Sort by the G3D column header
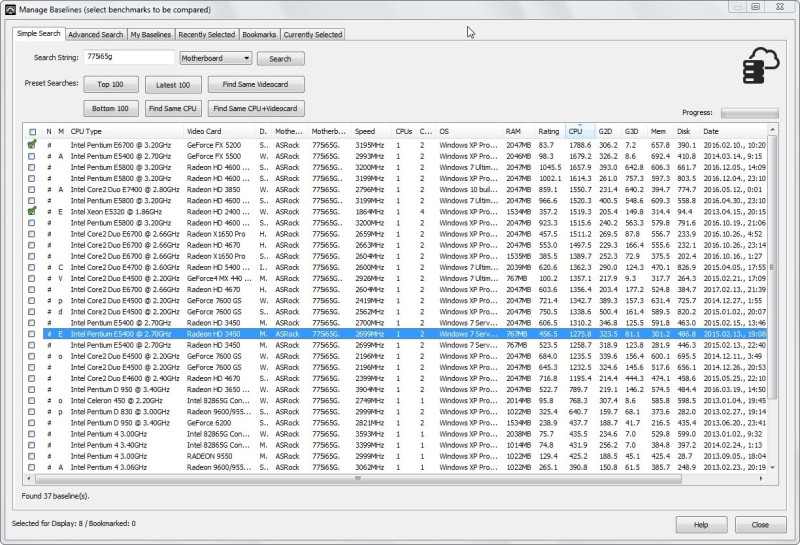The width and height of the screenshot is (800, 545). pyautogui.click(x=634, y=131)
